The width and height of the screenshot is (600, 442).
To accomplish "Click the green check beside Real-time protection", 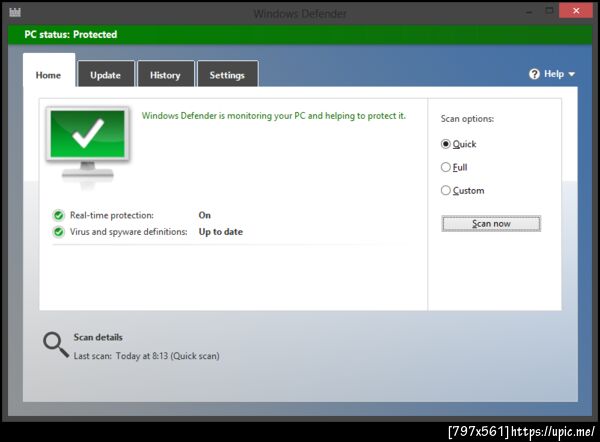I will coord(59,215).
